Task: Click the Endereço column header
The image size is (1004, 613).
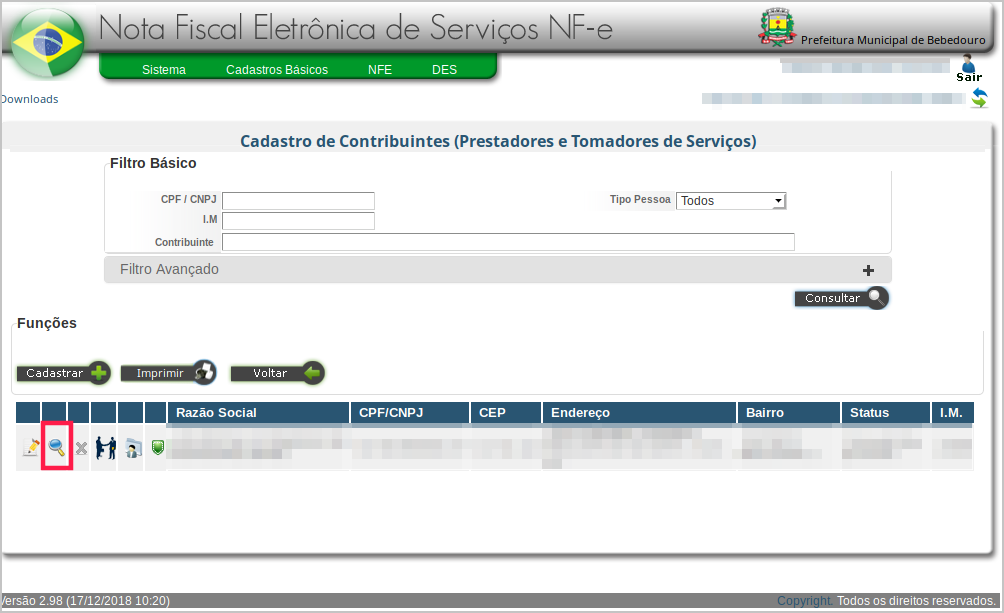Action: 639,413
